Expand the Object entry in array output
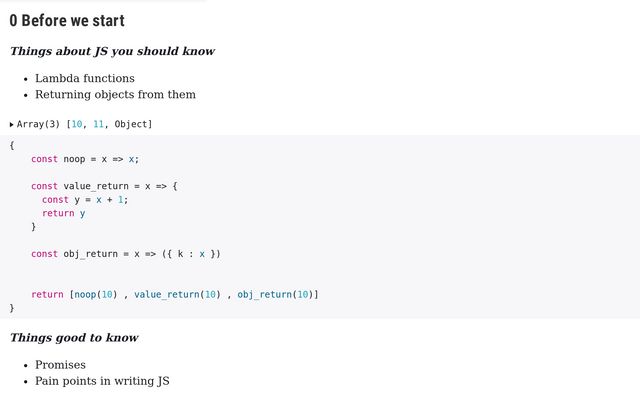Image resolution: width=640 pixels, height=400 pixels. (132, 124)
